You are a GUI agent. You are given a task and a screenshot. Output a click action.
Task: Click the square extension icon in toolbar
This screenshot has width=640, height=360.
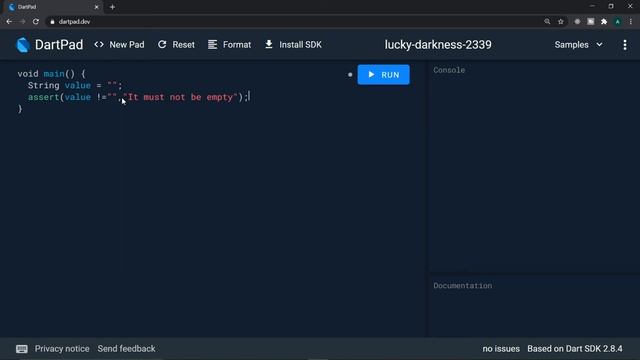pyautogui.click(x=591, y=22)
